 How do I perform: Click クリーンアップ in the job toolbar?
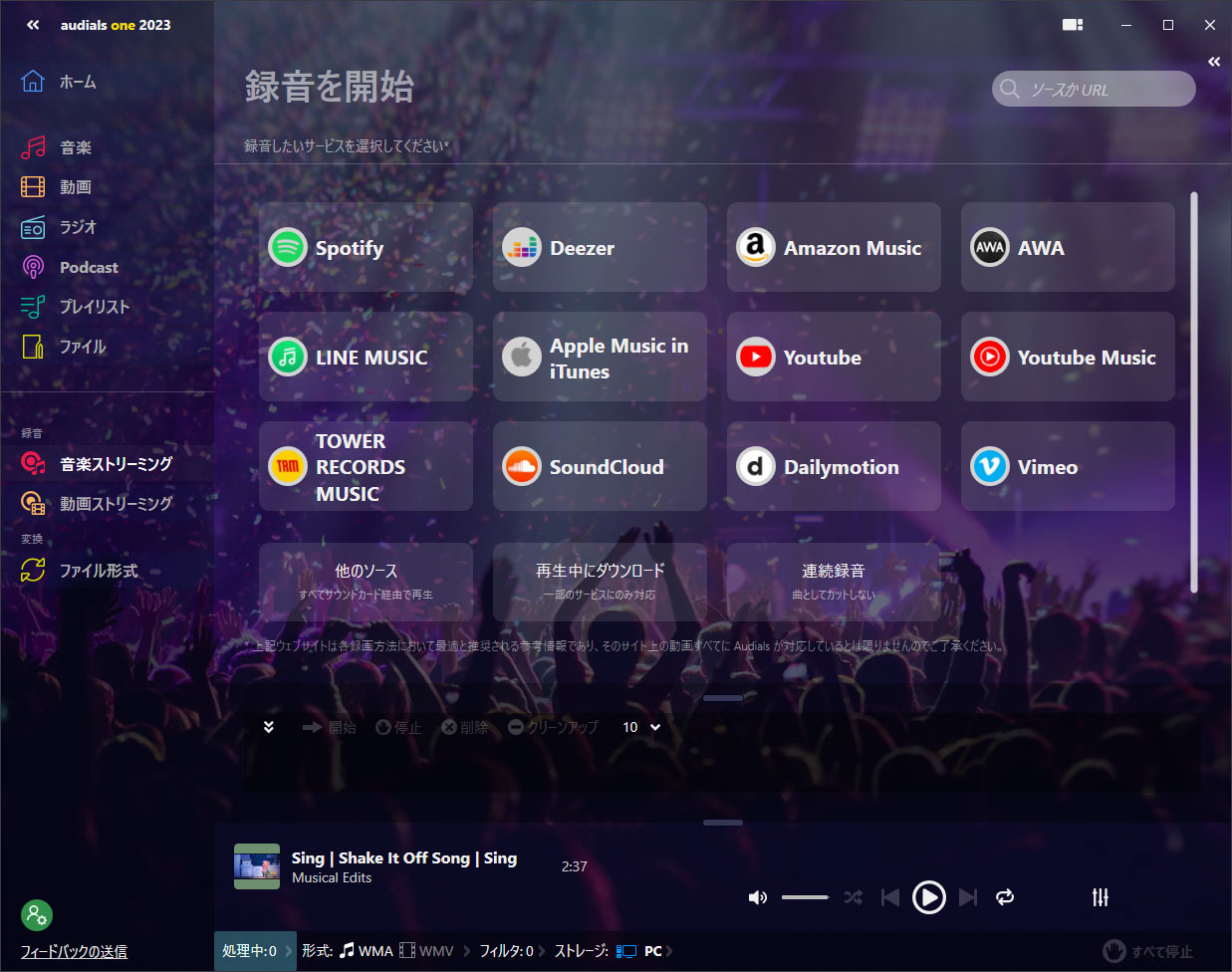[553, 728]
